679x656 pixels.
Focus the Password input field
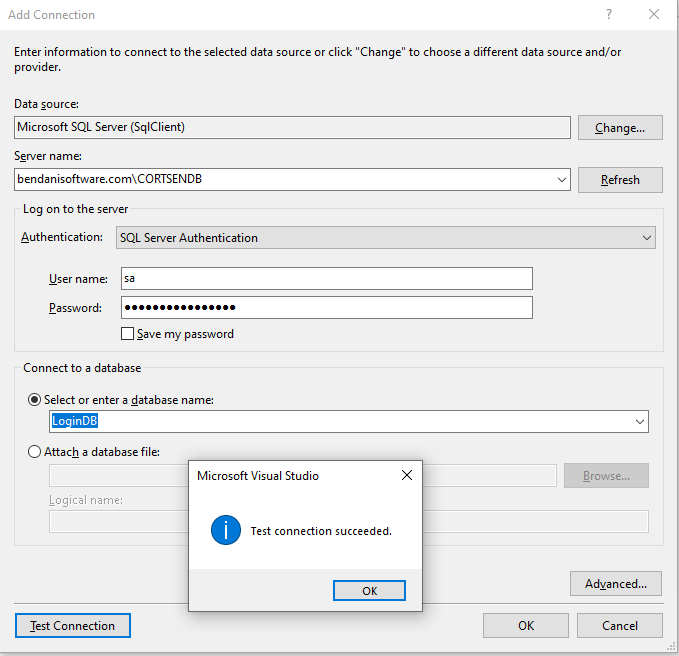(326, 308)
